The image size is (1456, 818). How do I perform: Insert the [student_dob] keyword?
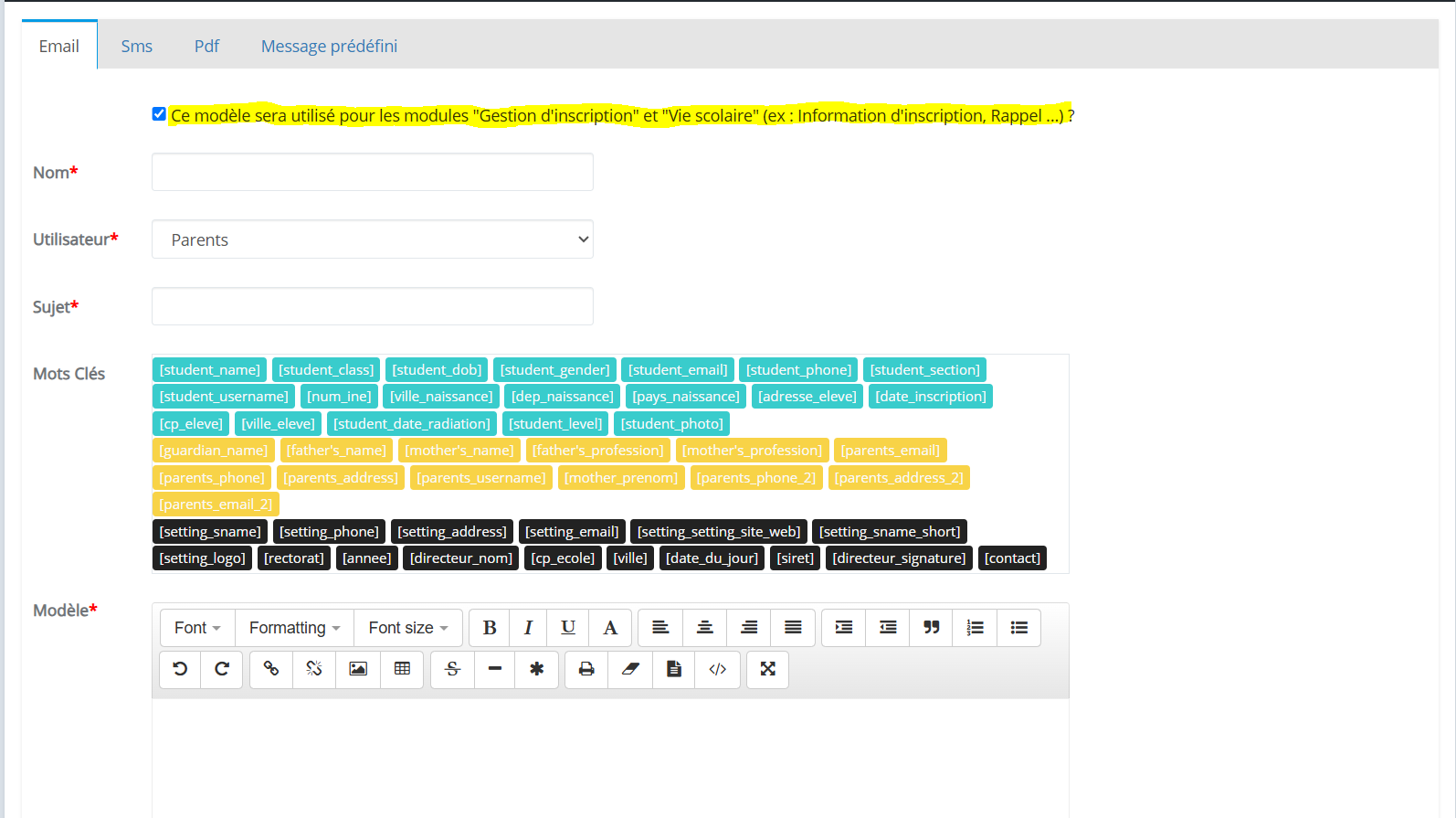tap(437, 370)
